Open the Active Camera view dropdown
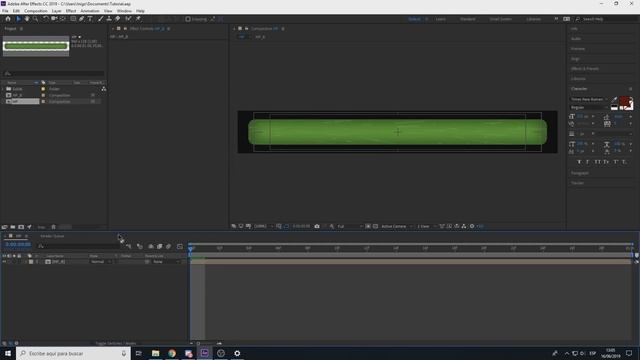Viewport: 640px width, 360px height. 396,226
